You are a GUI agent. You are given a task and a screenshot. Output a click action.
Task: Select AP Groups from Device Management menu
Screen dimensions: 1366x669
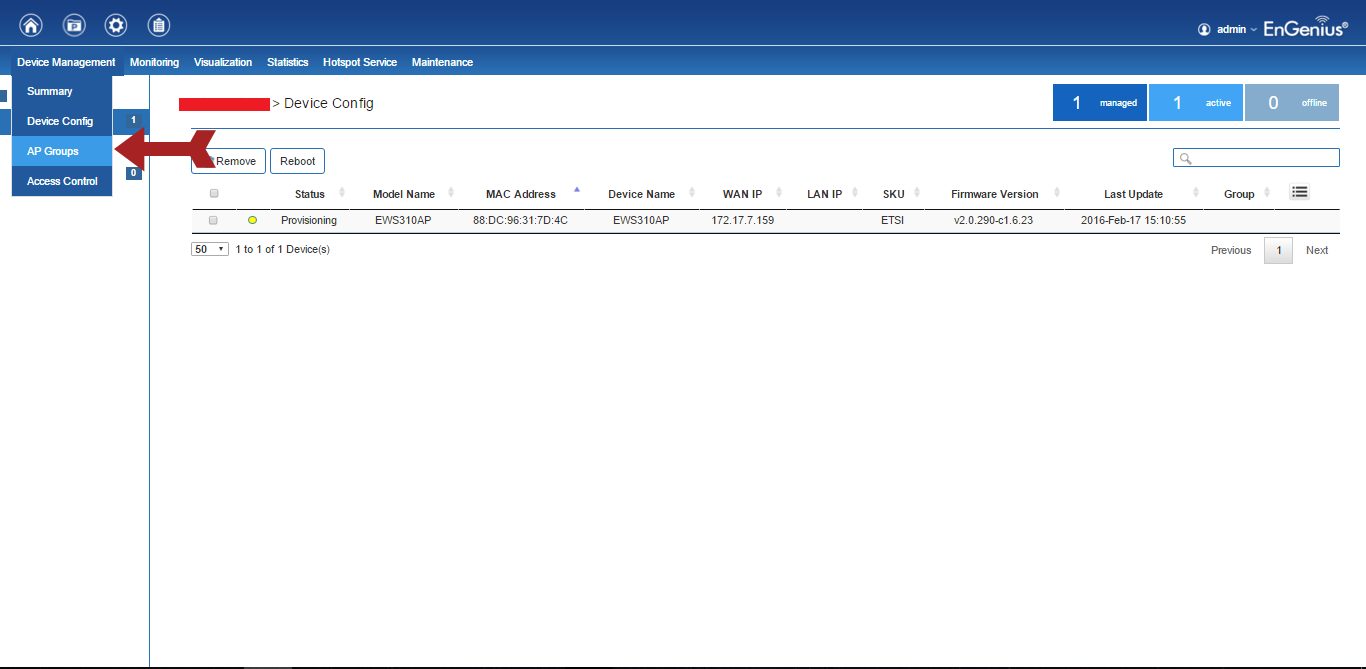[x=53, y=151]
